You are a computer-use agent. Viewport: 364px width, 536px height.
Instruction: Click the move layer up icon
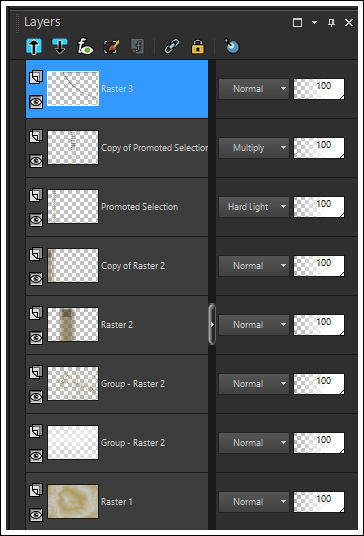click(x=34, y=46)
